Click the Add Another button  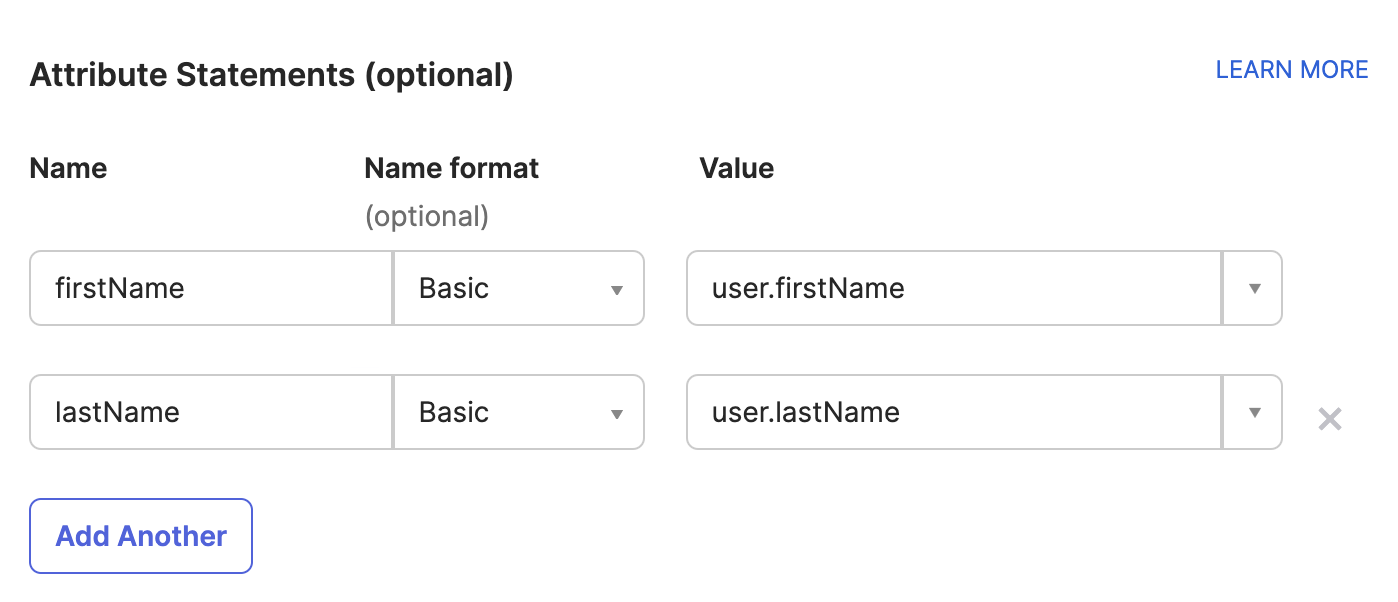pyautogui.click(x=141, y=536)
